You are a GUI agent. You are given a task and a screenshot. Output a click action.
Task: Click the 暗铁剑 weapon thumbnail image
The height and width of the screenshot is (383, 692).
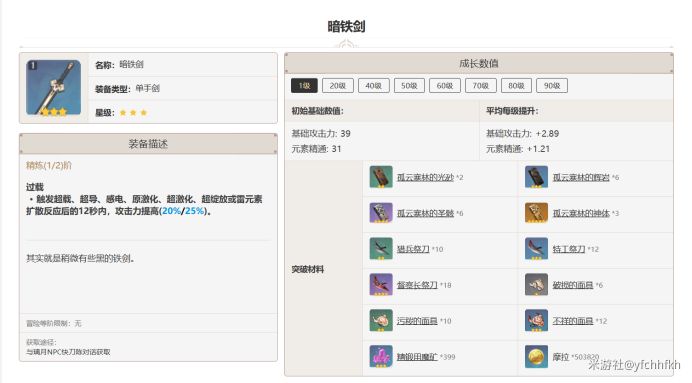point(53,88)
